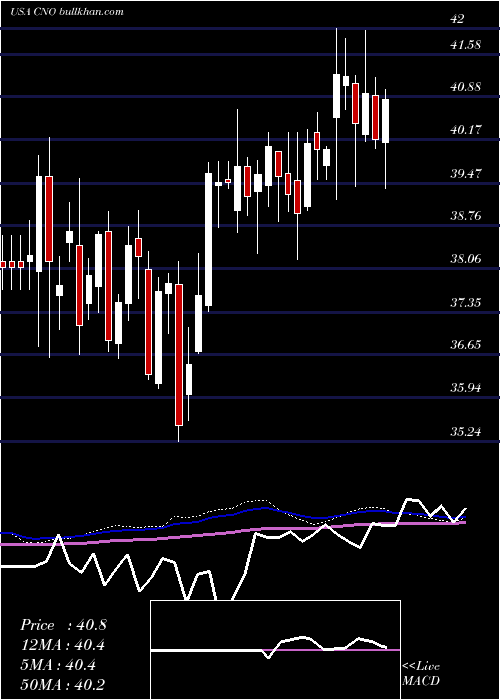The image size is (500, 700).
Task: Click the '50MA : 40.2' readout
Action: (63, 685)
